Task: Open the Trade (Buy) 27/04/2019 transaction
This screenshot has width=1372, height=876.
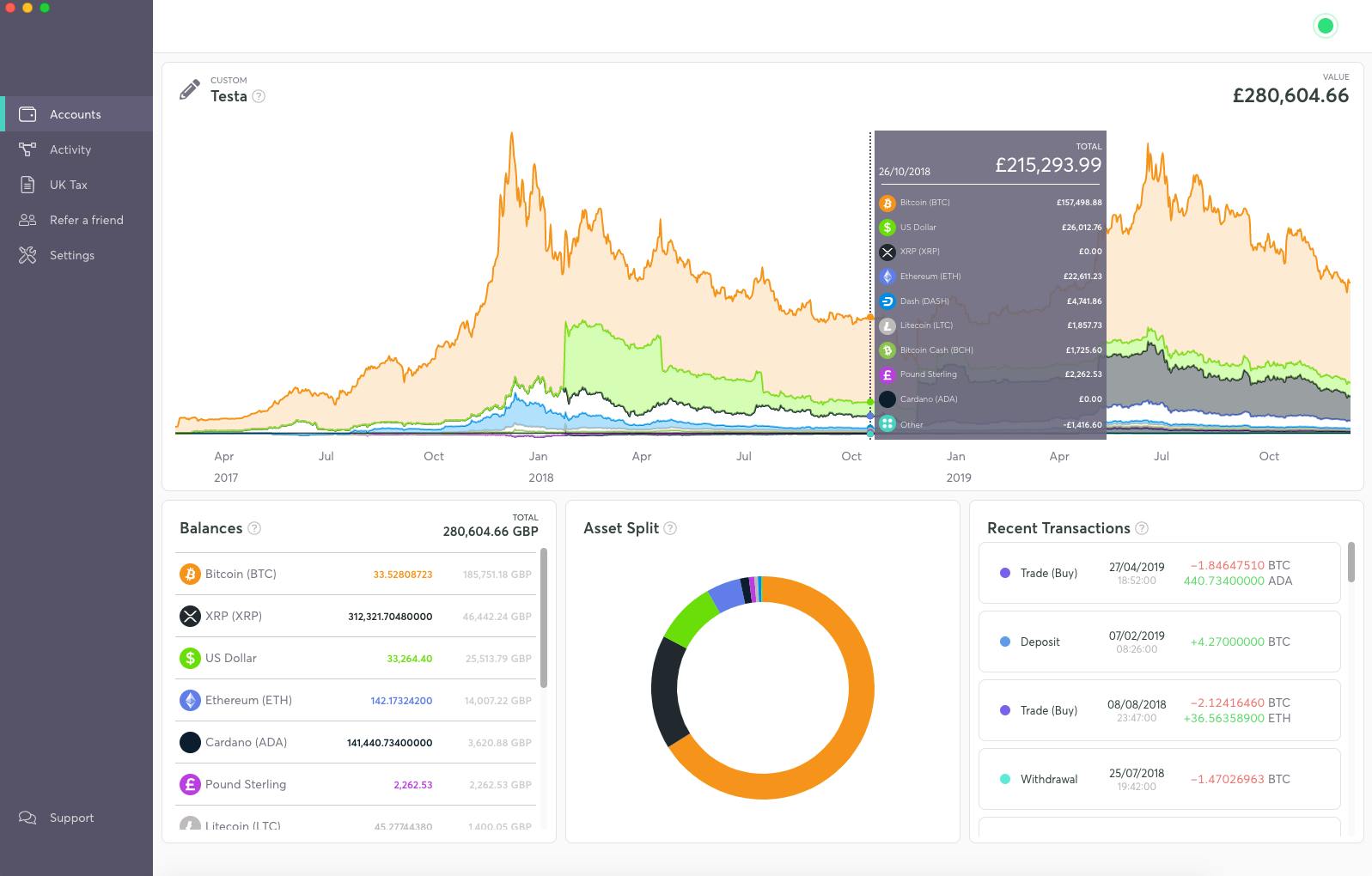Action: pos(1160,573)
